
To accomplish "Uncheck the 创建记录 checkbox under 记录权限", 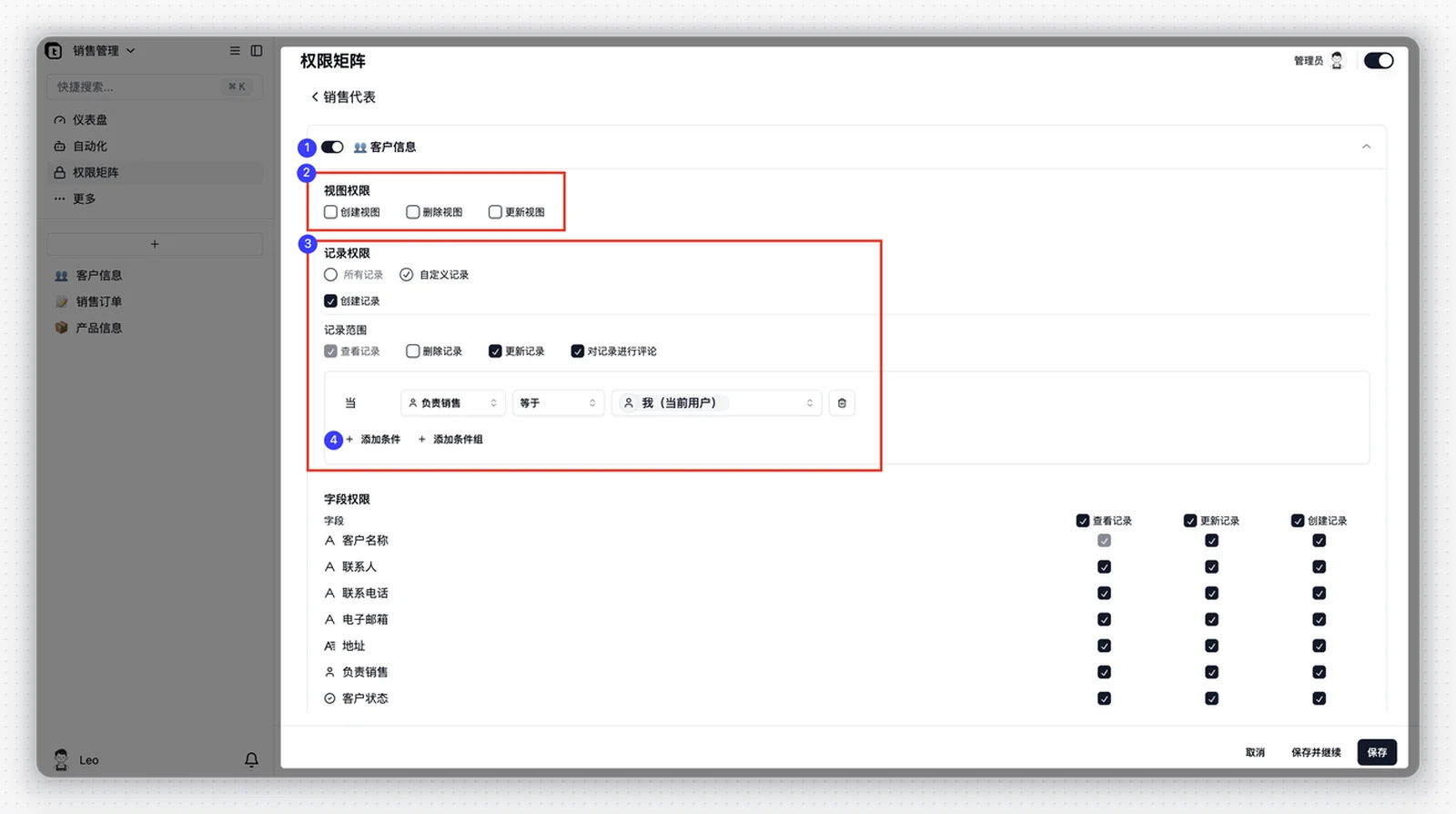I will (331, 301).
